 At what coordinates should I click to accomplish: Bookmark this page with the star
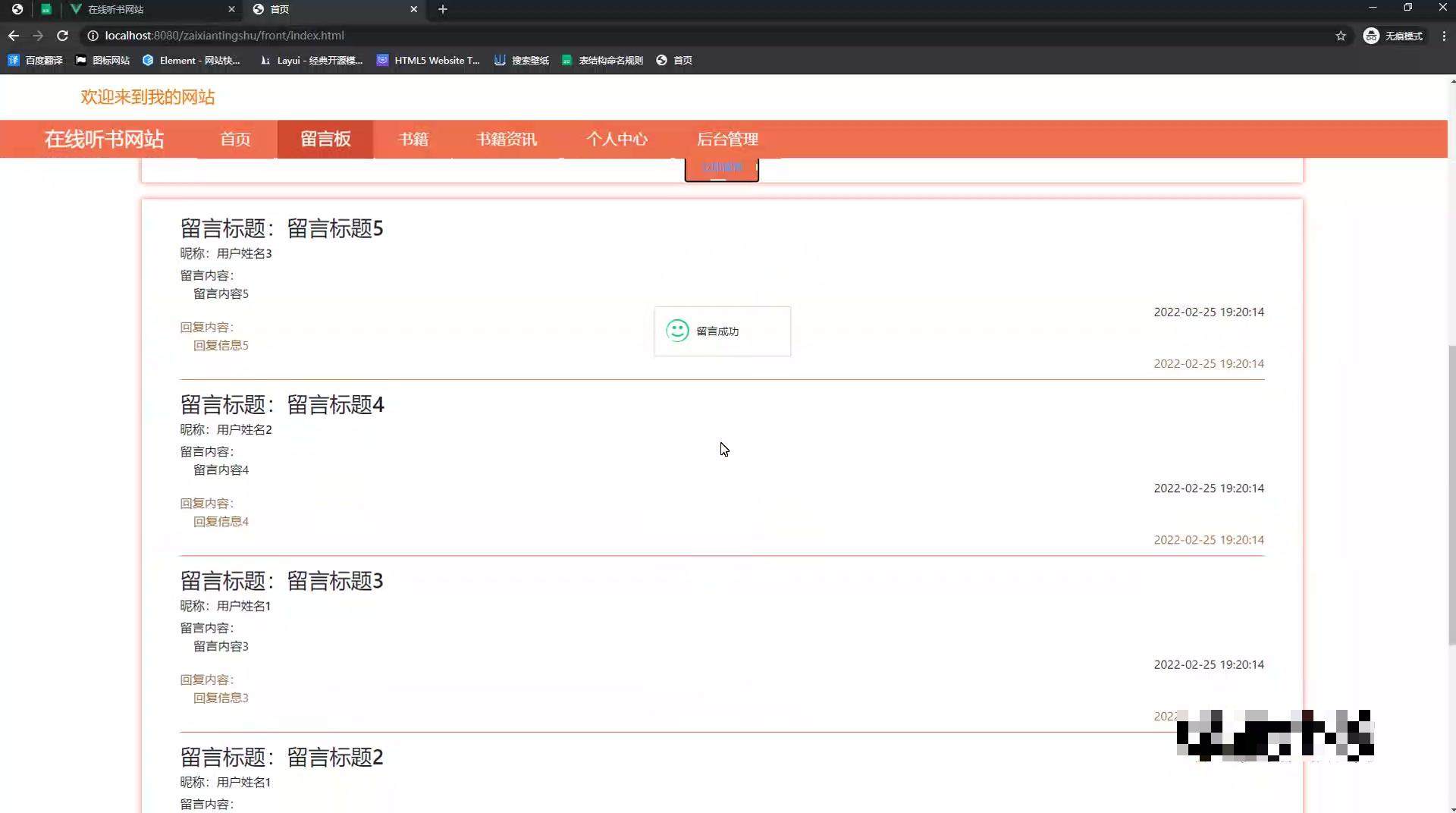coord(1341,36)
